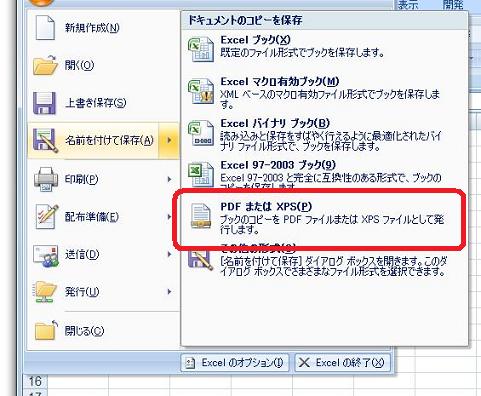The height and width of the screenshot is (396, 481).
Task: Open the 名前を付けて保存 dialog description entry
Action: pyautogui.click(x=324, y=262)
